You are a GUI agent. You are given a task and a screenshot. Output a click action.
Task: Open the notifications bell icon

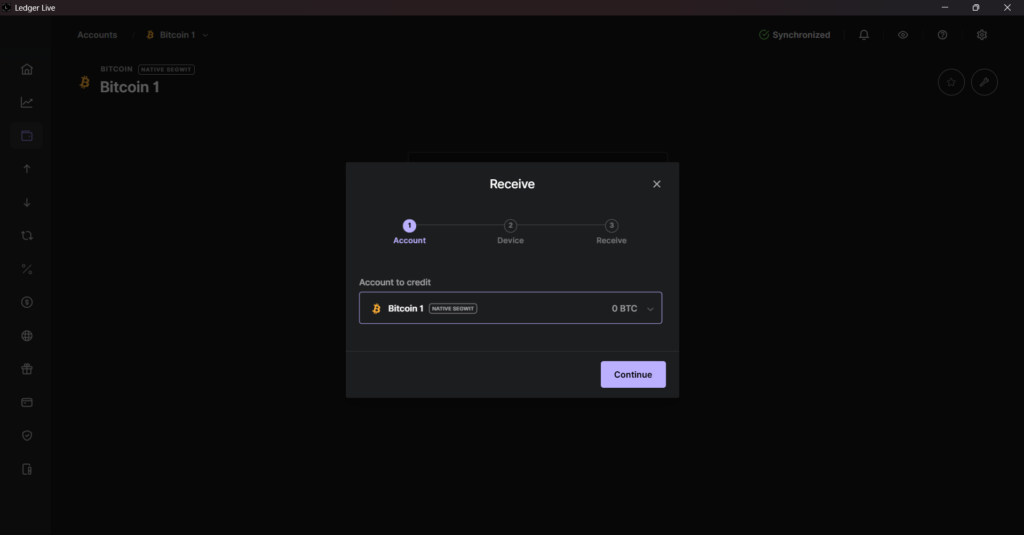click(863, 35)
